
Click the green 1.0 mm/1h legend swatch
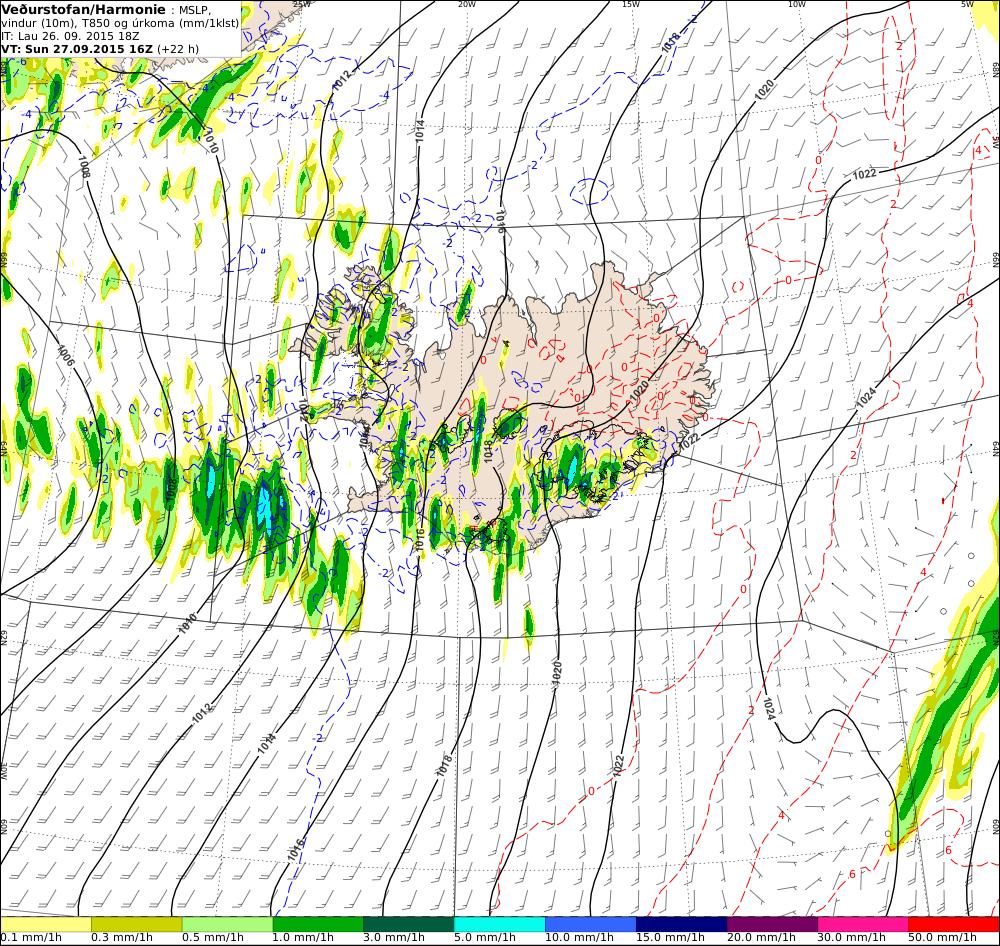[318, 924]
